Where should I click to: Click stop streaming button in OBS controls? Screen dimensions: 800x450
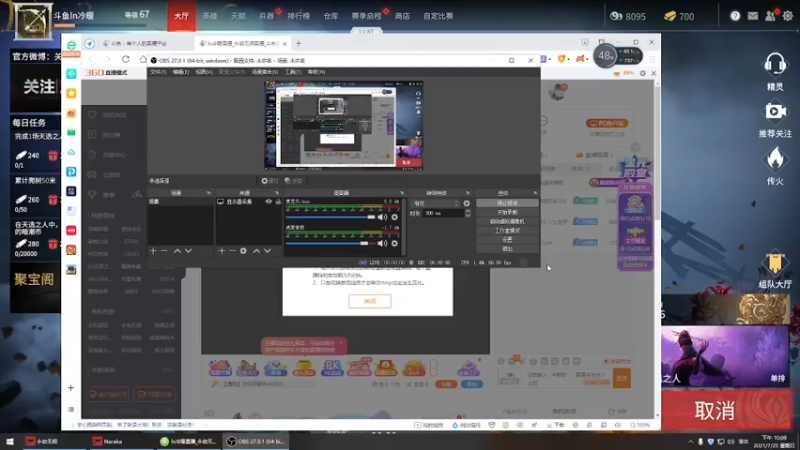pos(507,203)
